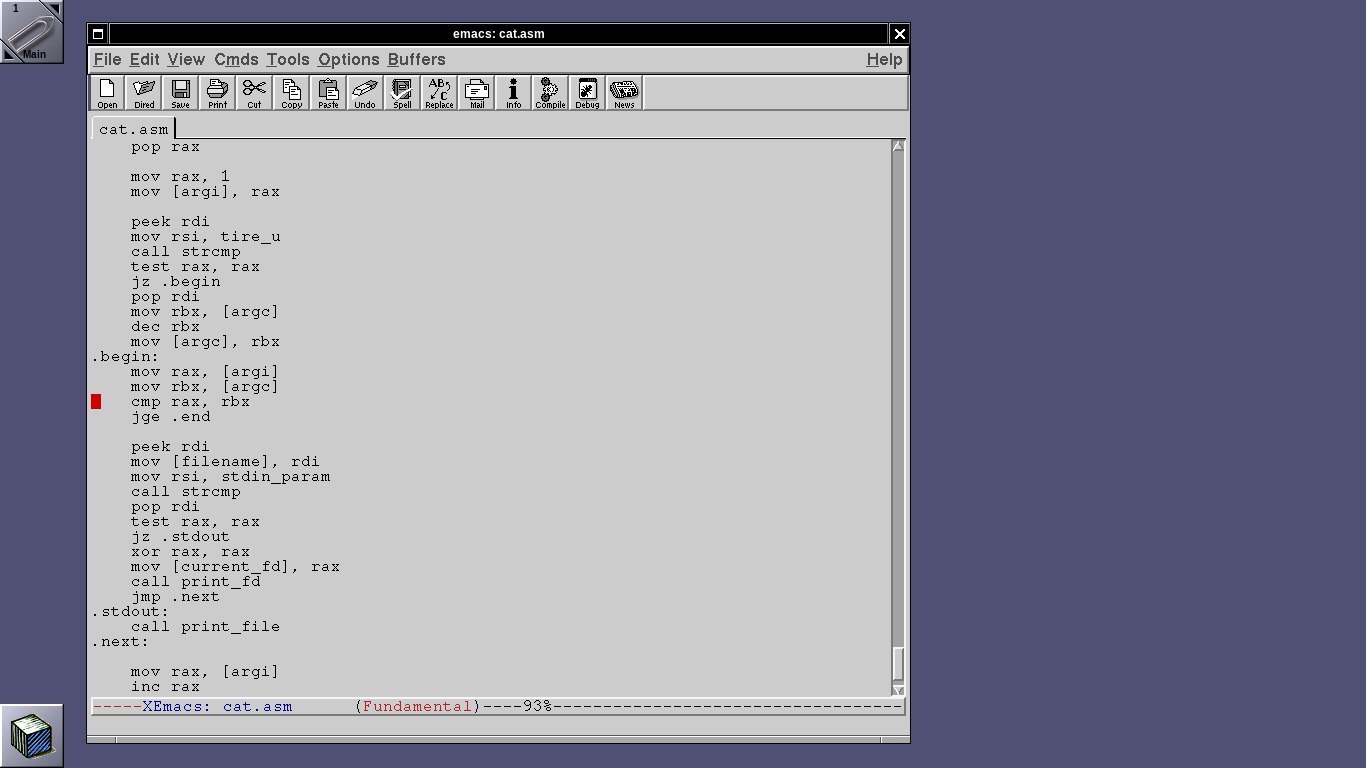Open the File menu
Image resolution: width=1366 pixels, height=768 pixels.
click(x=107, y=60)
